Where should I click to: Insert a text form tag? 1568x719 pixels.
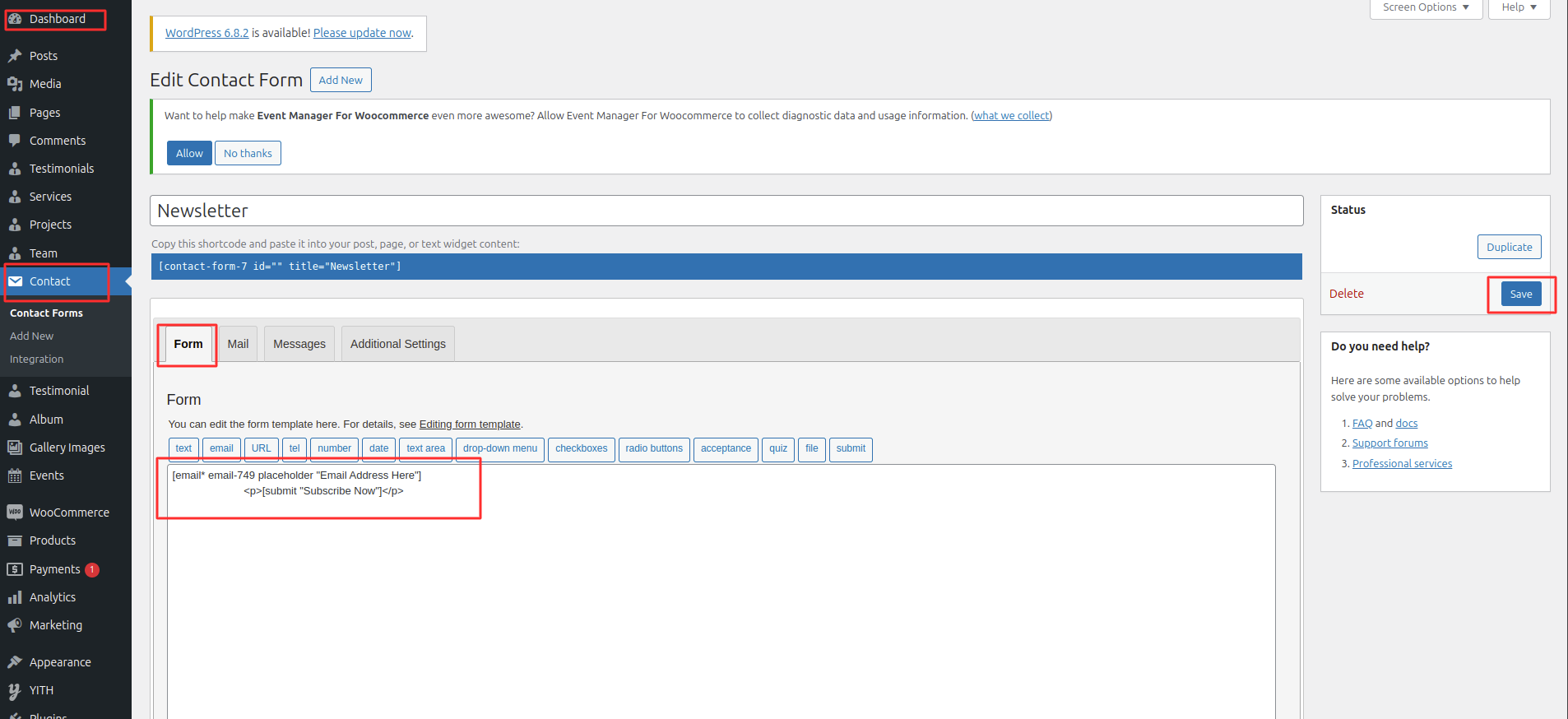click(183, 449)
